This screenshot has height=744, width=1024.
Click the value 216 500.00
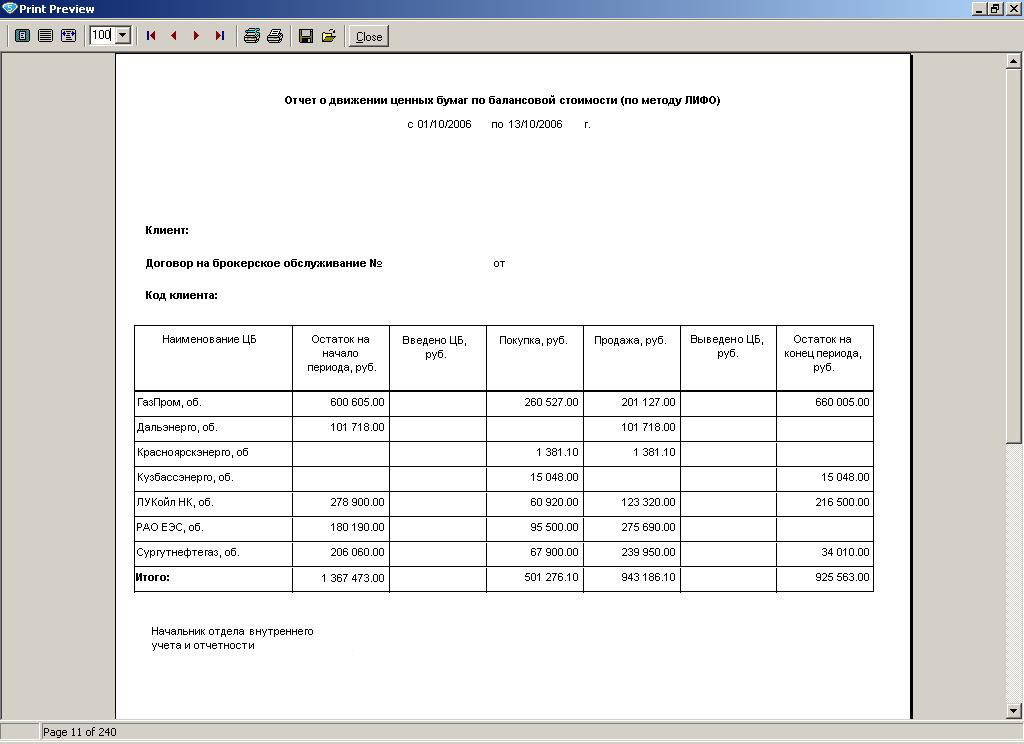point(842,502)
